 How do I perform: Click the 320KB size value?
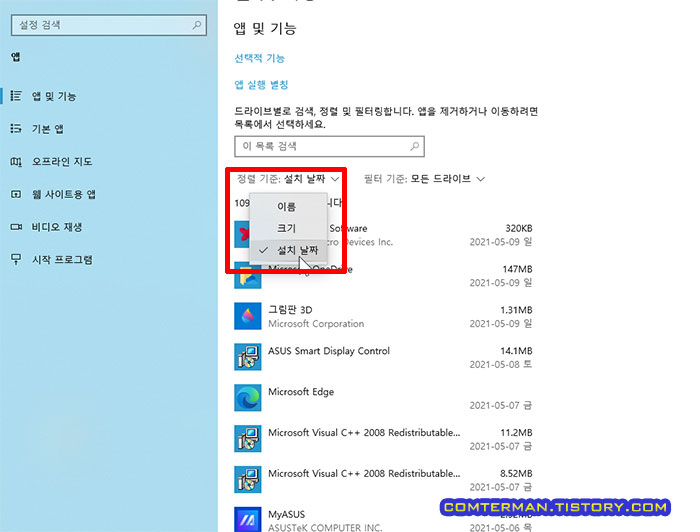pos(519,228)
